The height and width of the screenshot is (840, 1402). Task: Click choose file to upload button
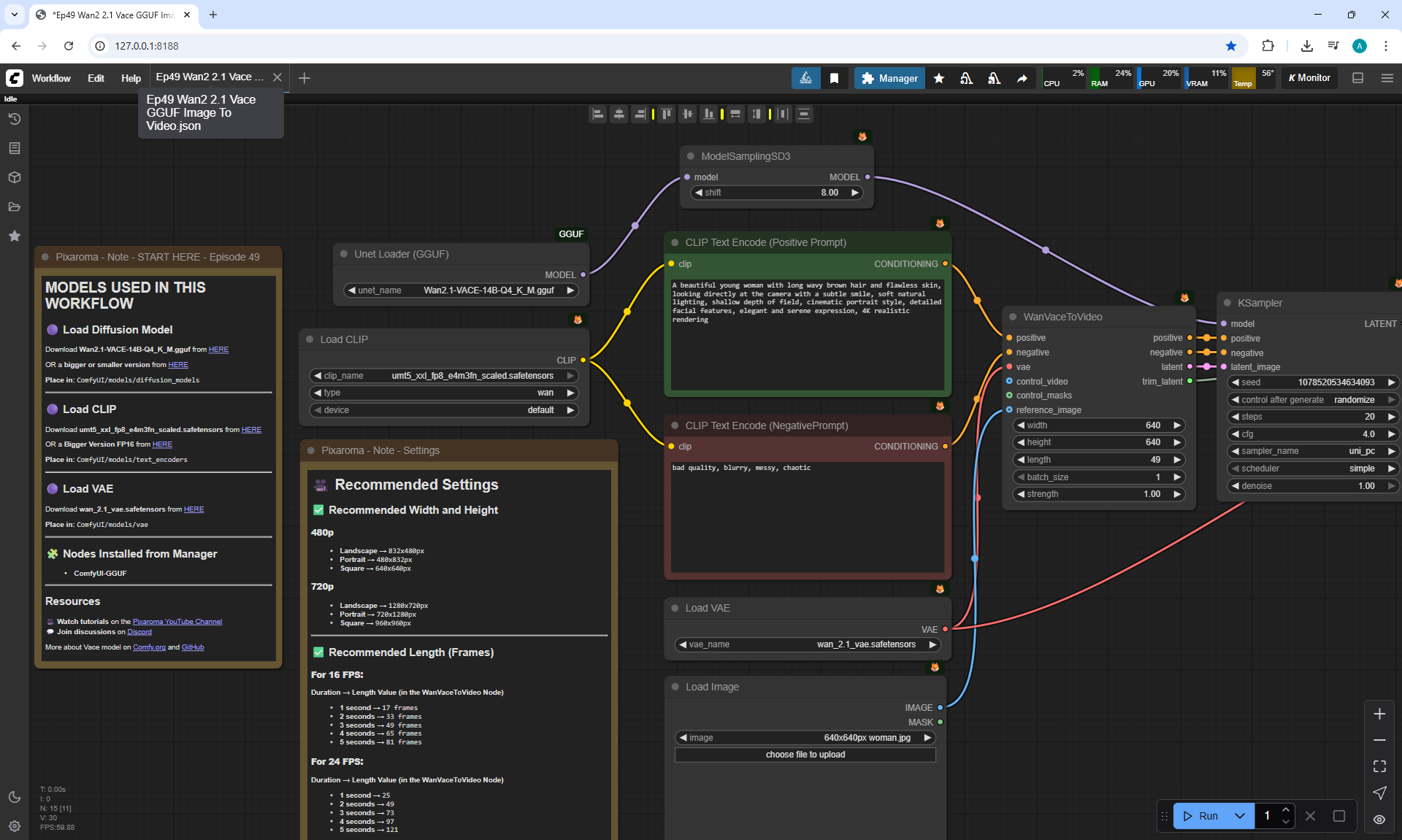coord(805,755)
